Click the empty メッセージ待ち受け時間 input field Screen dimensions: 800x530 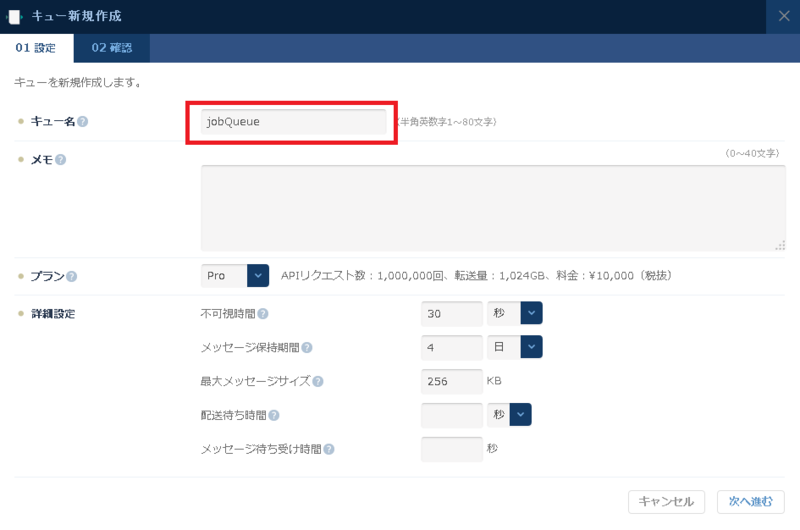coord(452,449)
